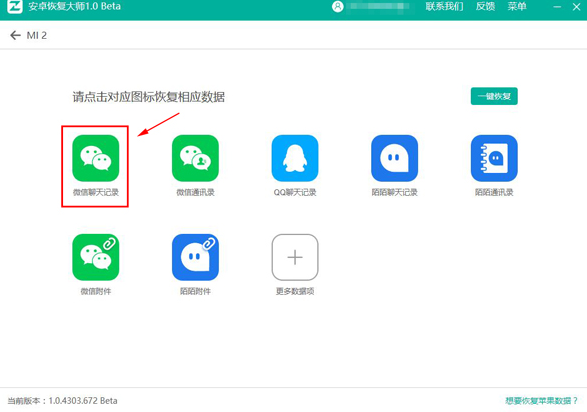Viewport: 587px width, 412px height.
Task: Click the 微信通讯录 label text
Action: pyautogui.click(x=195, y=192)
